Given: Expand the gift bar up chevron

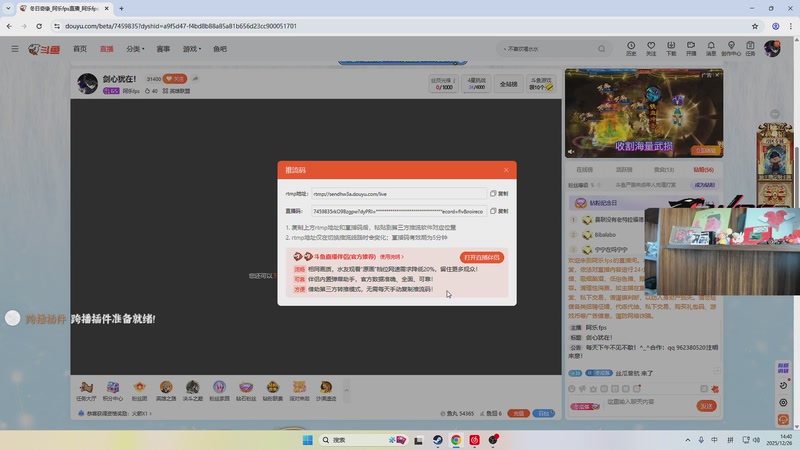Looking at the screenshot, I should [346, 391].
